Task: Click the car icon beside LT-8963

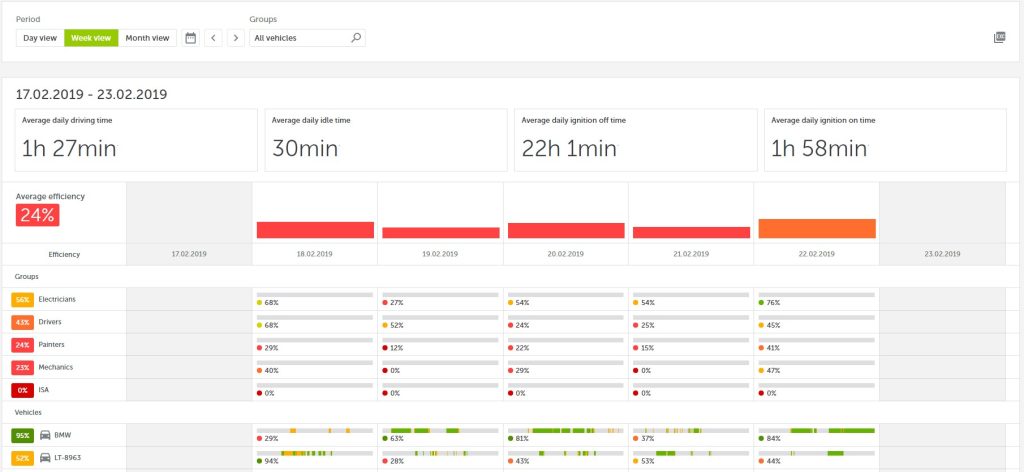Action: tap(46, 458)
